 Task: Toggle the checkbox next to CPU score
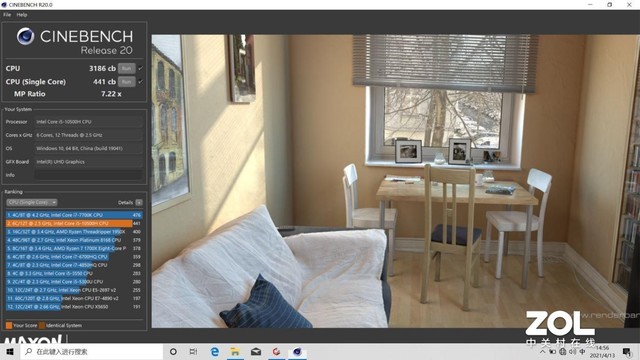(x=141, y=68)
